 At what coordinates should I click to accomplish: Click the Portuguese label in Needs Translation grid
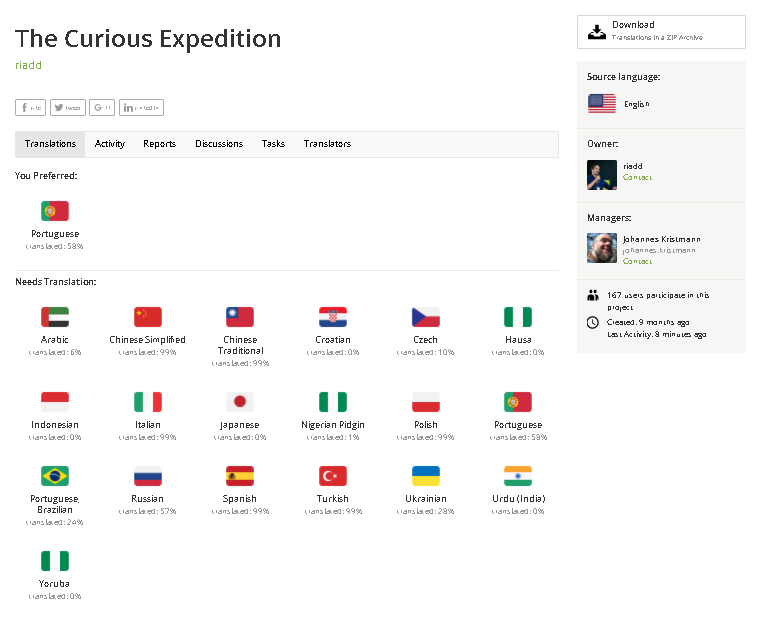coord(518,425)
